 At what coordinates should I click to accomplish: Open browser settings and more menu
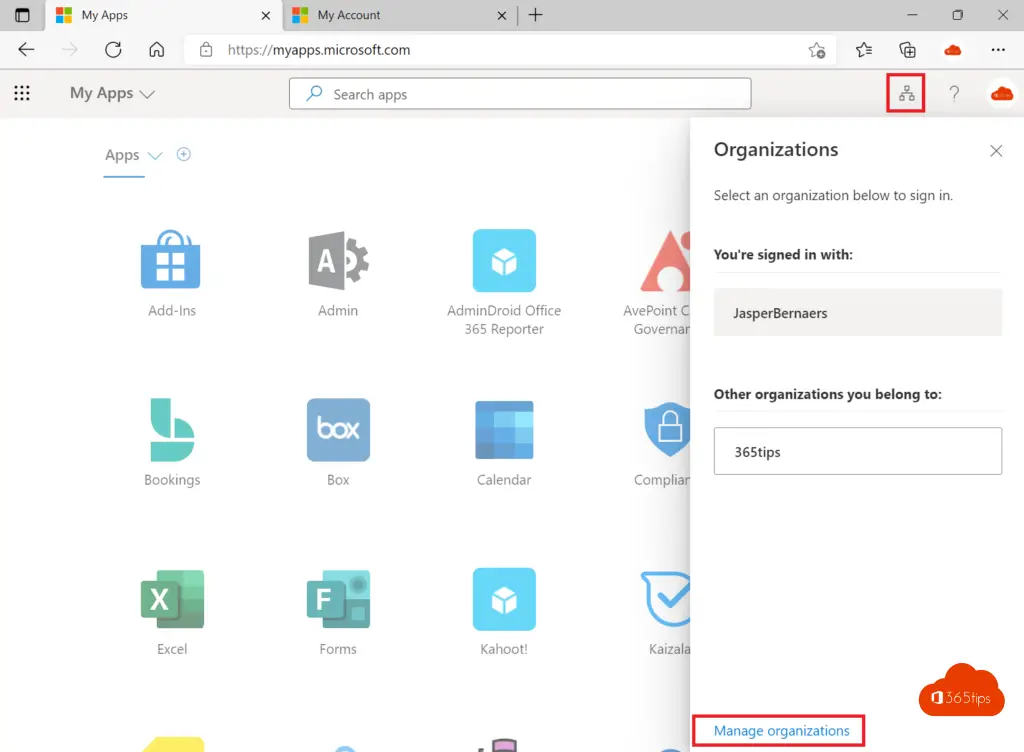998,50
